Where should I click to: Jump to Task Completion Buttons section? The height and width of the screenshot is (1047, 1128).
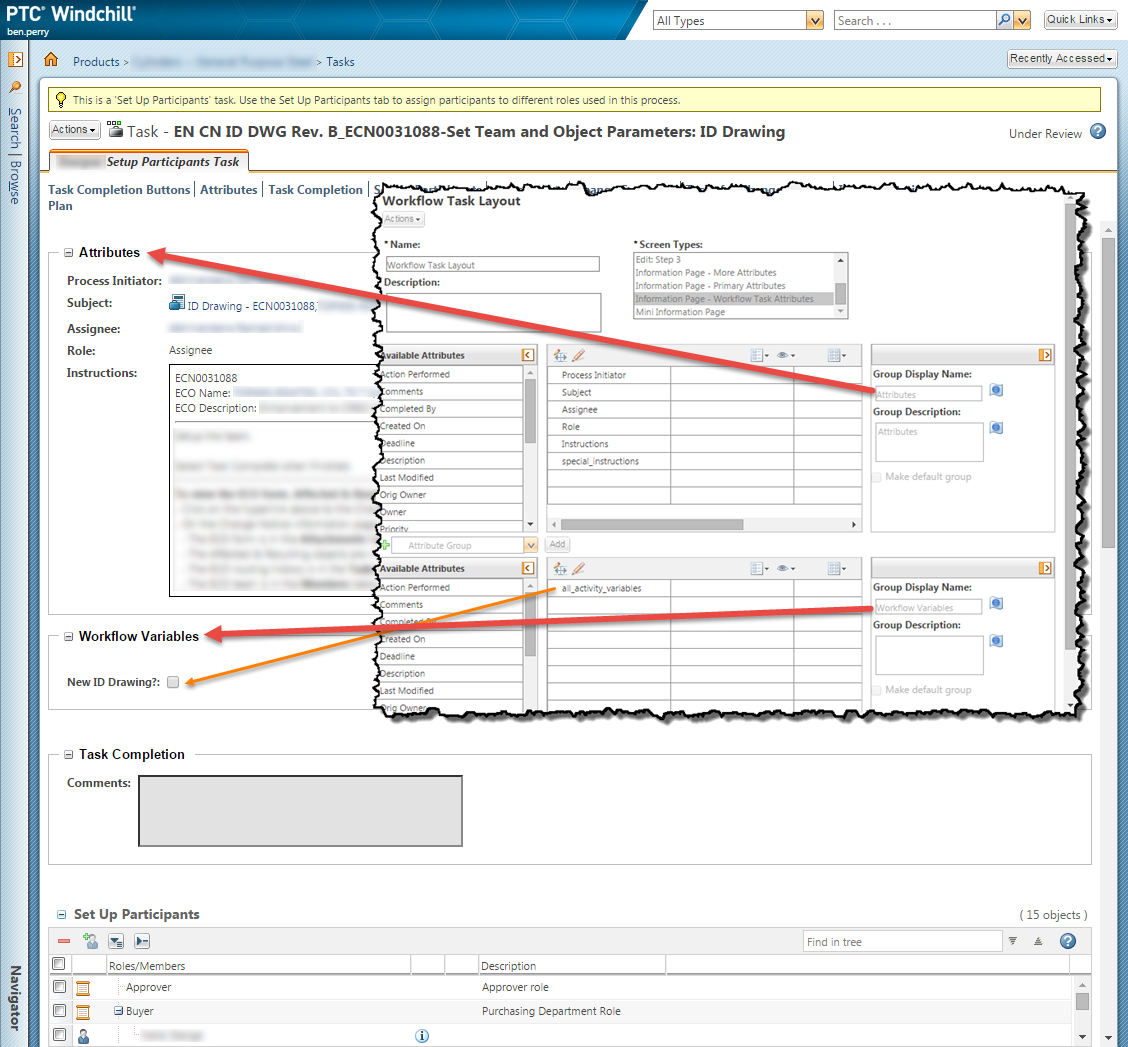click(119, 189)
